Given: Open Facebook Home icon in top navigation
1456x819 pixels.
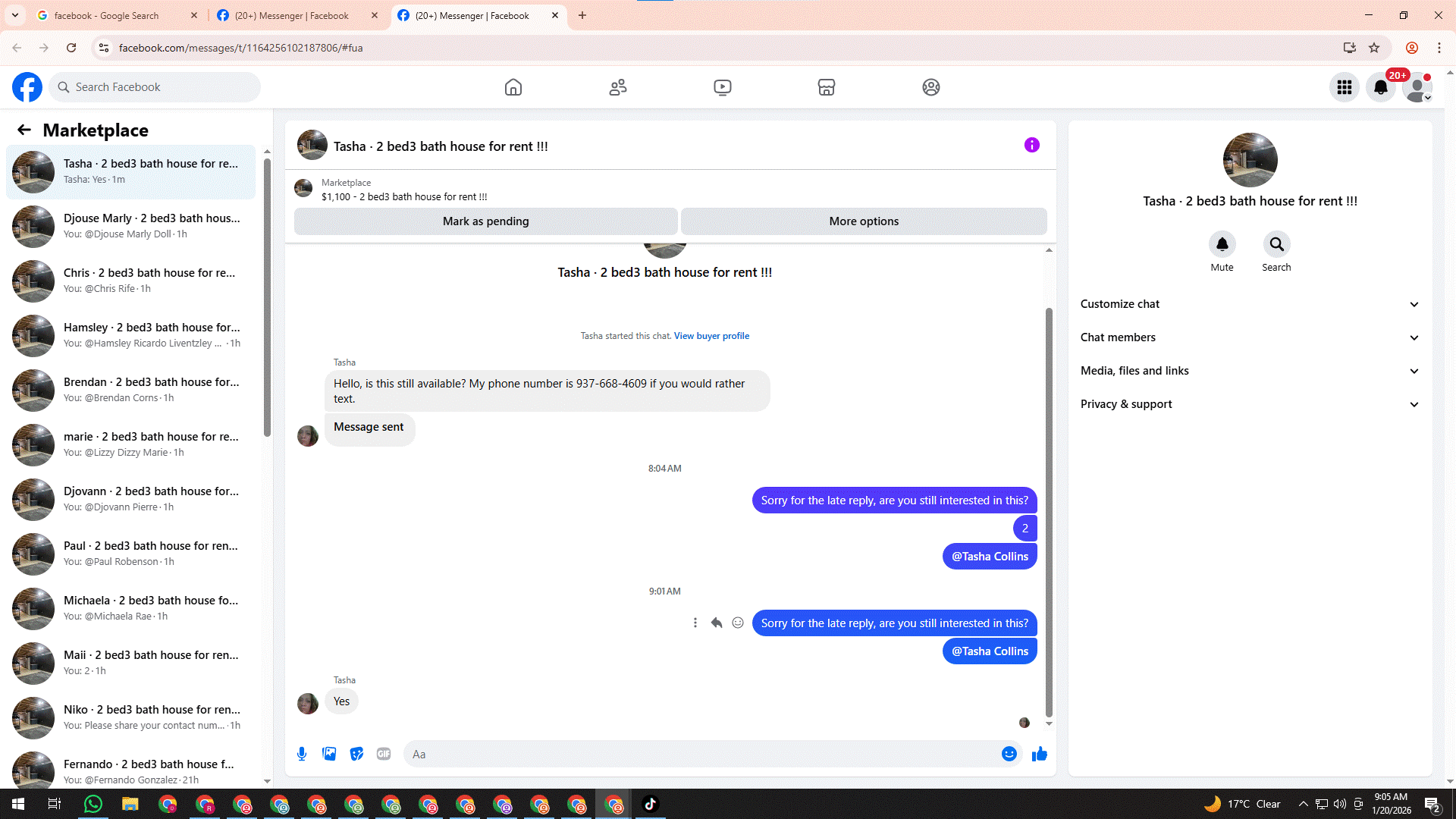Looking at the screenshot, I should (x=513, y=87).
